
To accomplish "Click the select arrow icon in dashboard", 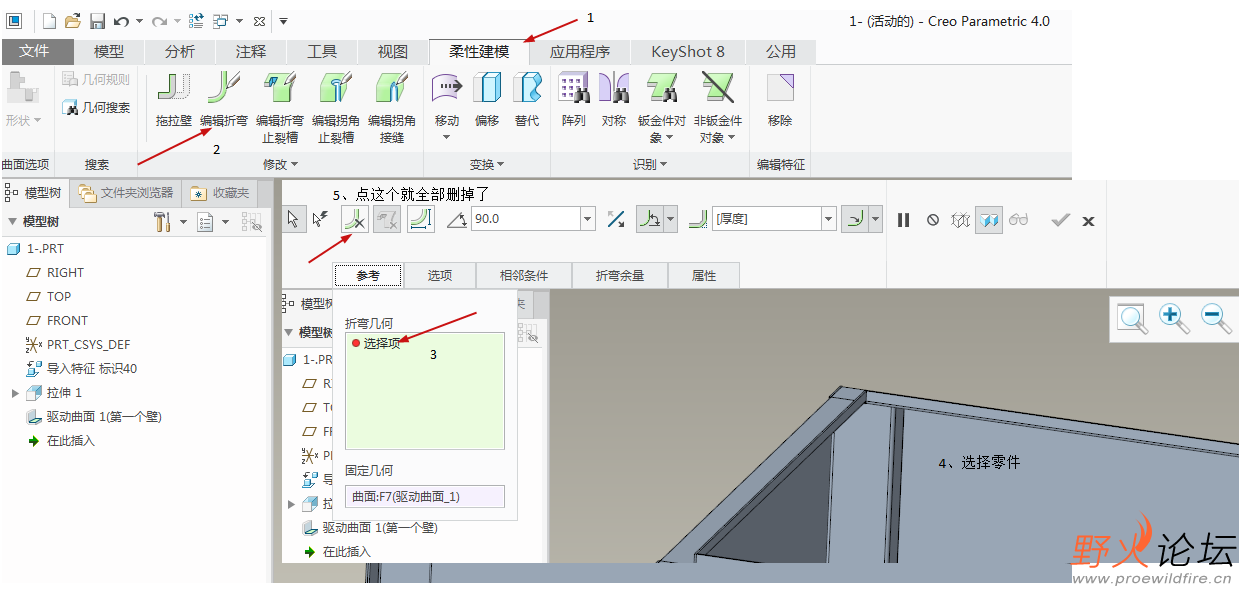I will click(x=293, y=219).
